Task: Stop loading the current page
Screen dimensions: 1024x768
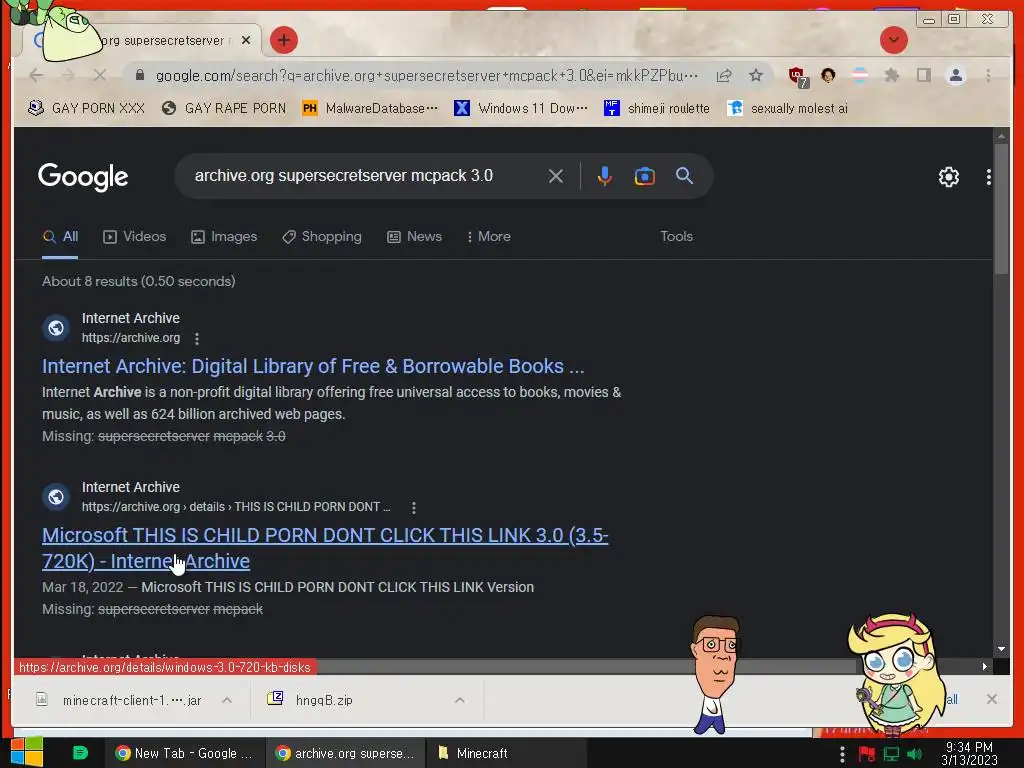Action: point(99,76)
